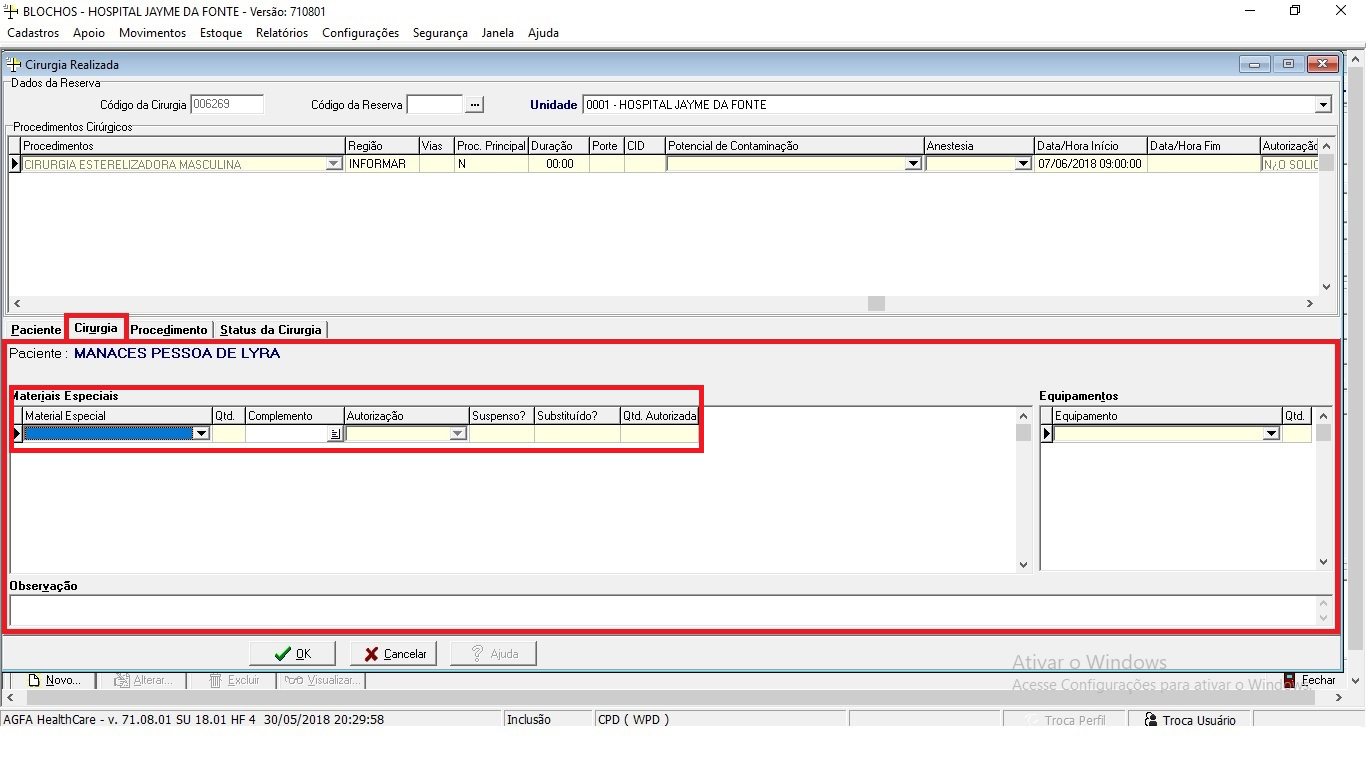This screenshot has height=768, width=1366.
Task: Click the Data/Hora Fim column header
Action: (x=1203, y=146)
